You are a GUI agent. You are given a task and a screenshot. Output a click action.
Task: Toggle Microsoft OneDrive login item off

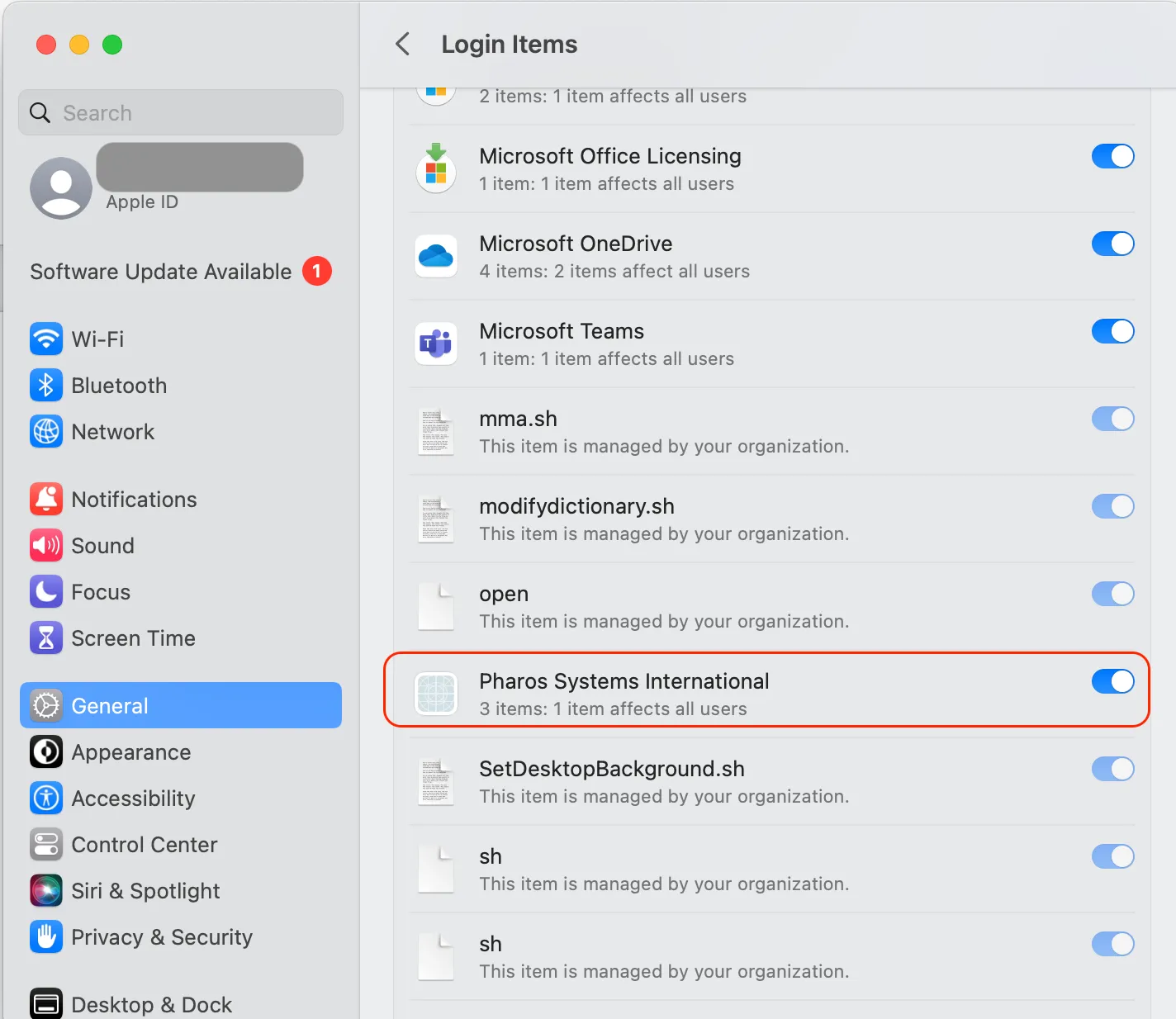[1112, 244]
